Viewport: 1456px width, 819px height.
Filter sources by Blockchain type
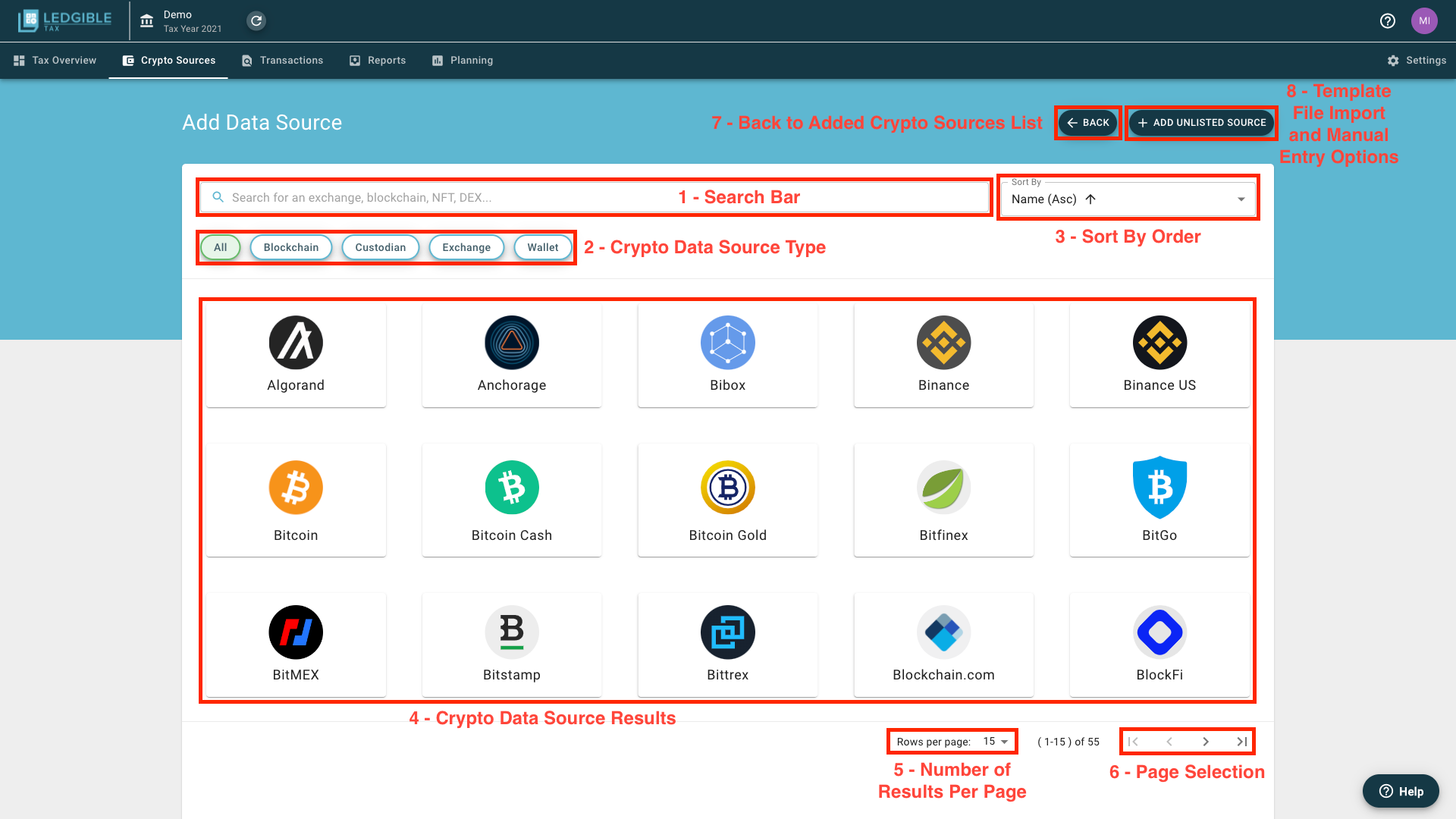[x=291, y=247]
